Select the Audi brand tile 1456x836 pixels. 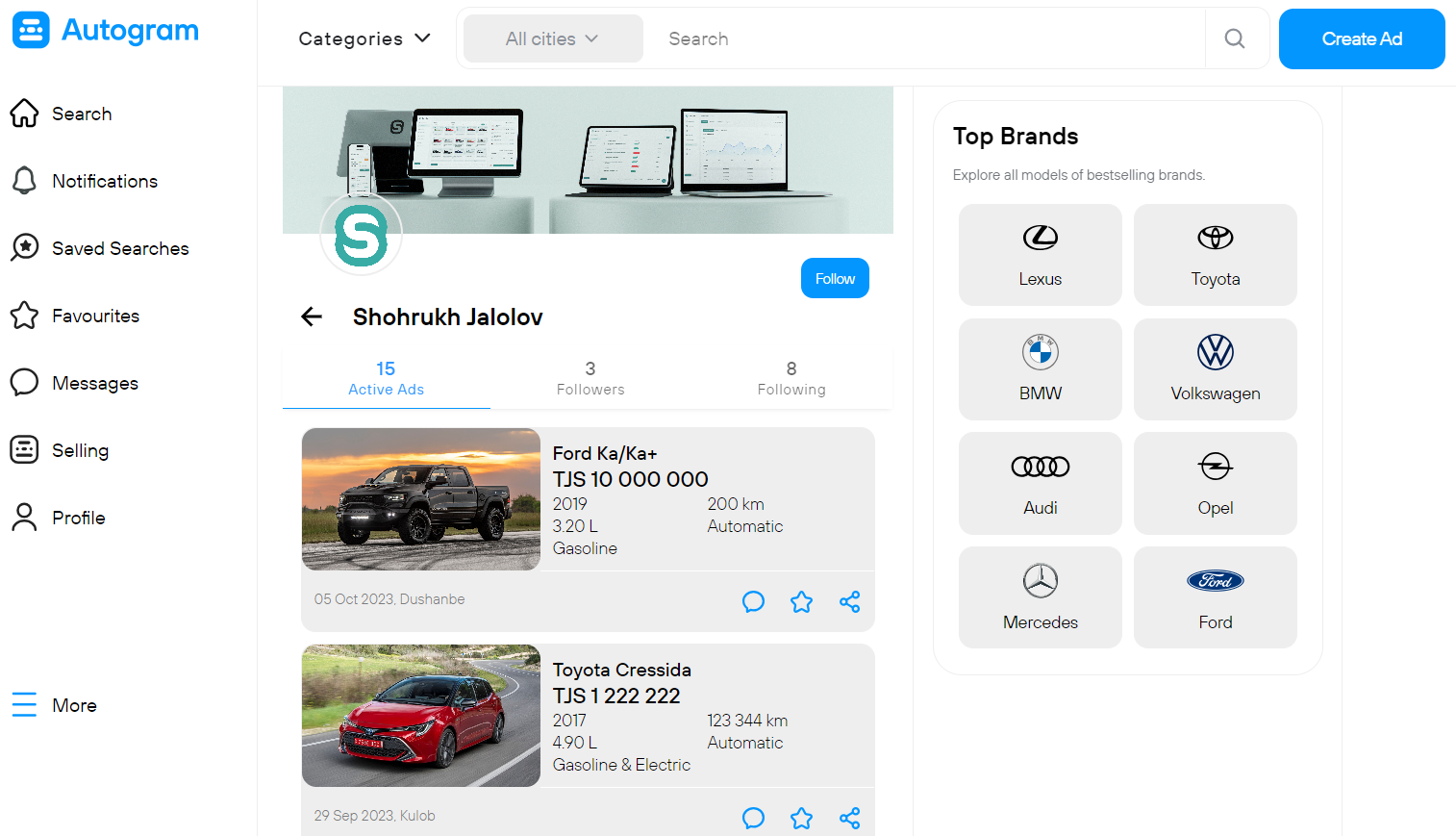1041,483
